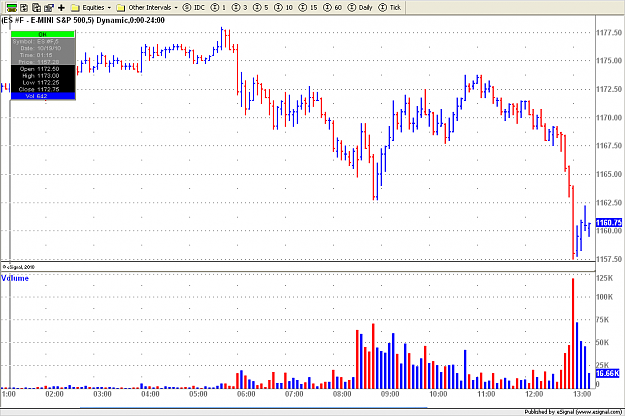Switch to the 60-minute interval
Screen dimensions: 625x416
click(x=332, y=7)
